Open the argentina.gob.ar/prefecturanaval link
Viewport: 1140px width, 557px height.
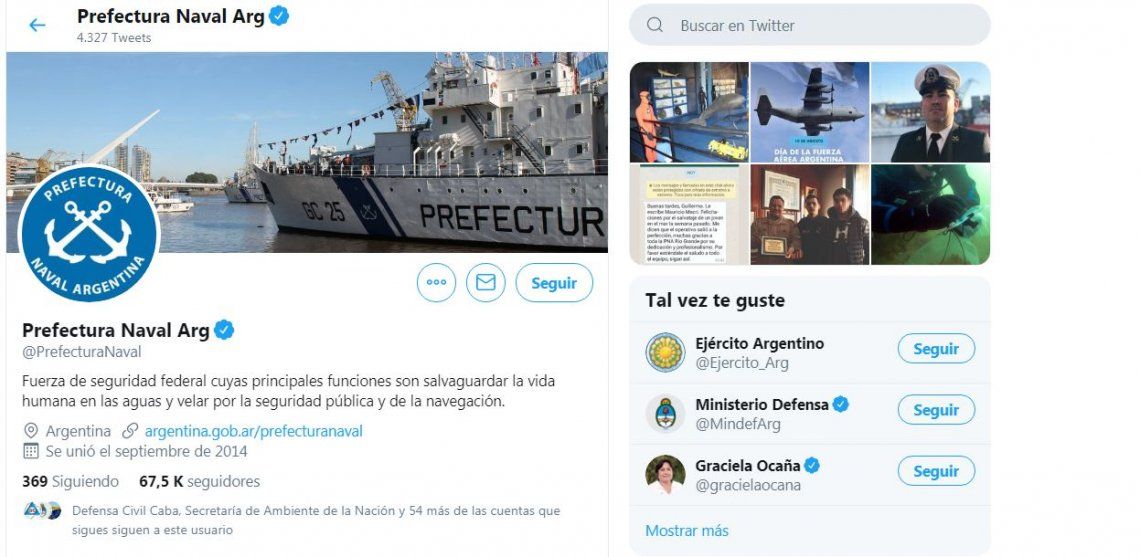coord(253,431)
